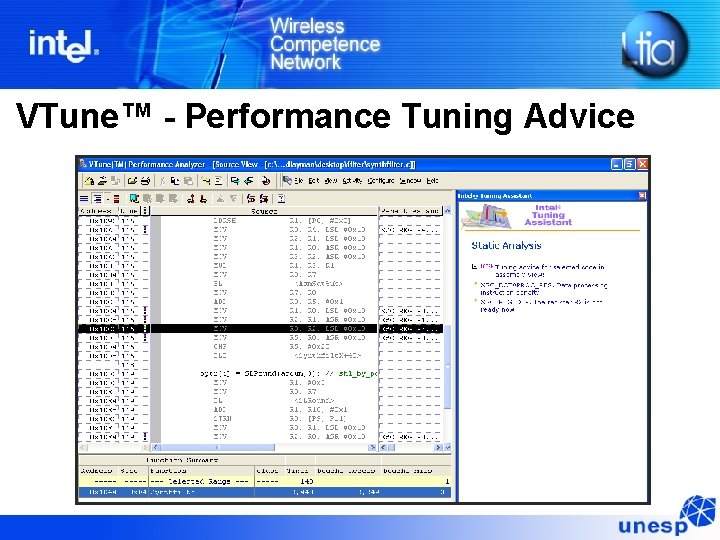720x540 pixels.
Task: Open the View menu
Action: click(331, 180)
